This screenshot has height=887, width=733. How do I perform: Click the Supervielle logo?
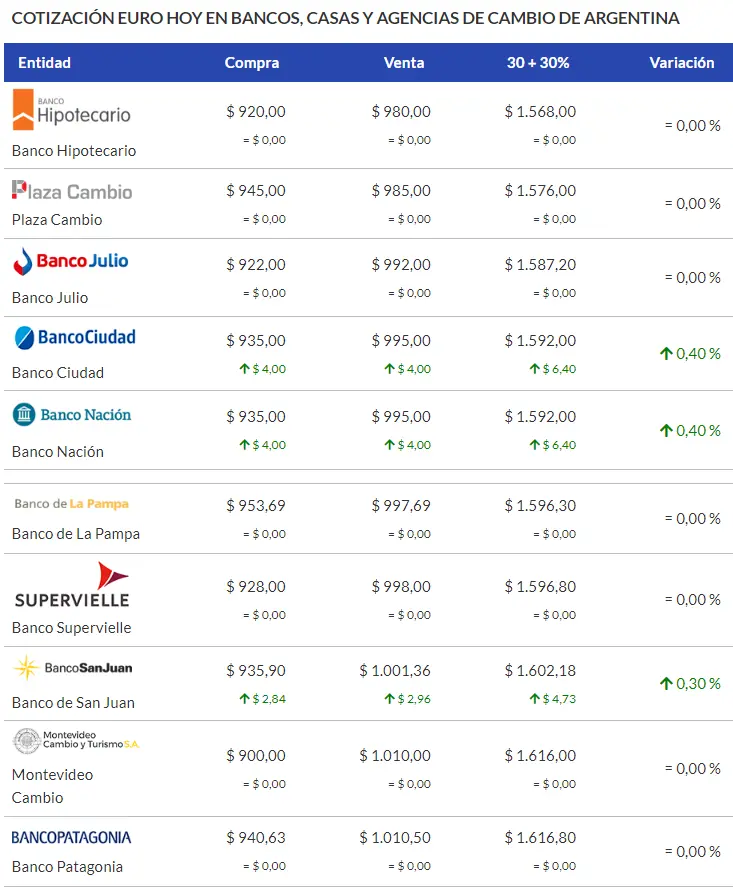point(72,585)
